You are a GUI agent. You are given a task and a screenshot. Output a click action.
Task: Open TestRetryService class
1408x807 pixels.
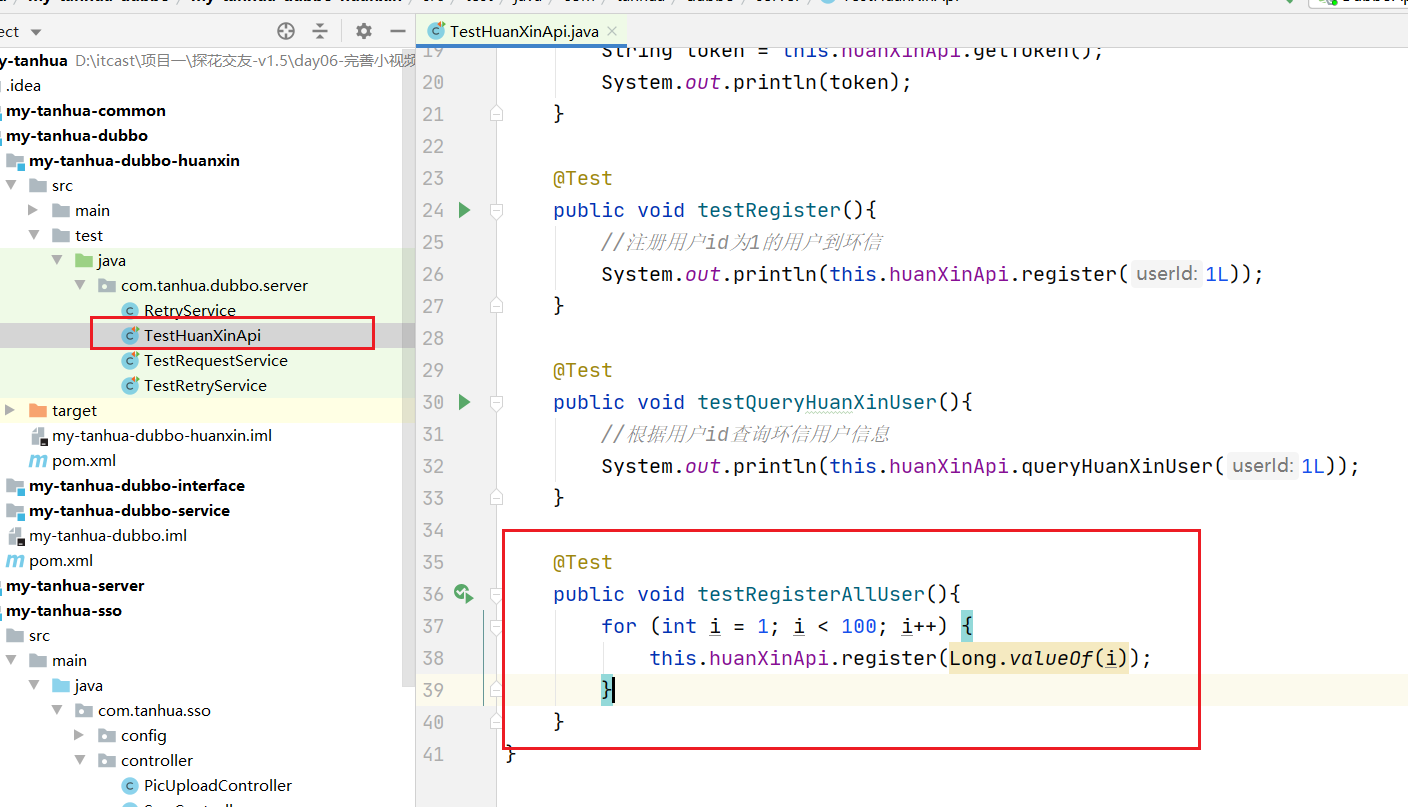click(x=205, y=385)
